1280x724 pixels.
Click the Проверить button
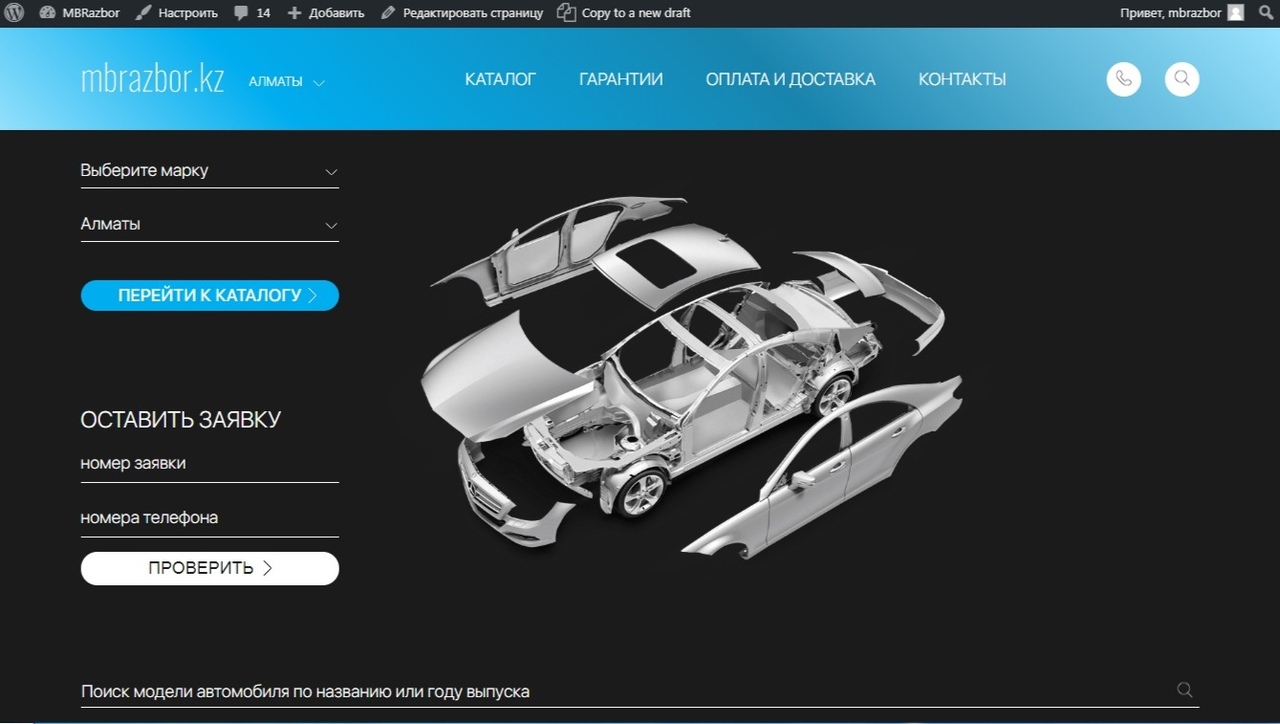[210, 568]
